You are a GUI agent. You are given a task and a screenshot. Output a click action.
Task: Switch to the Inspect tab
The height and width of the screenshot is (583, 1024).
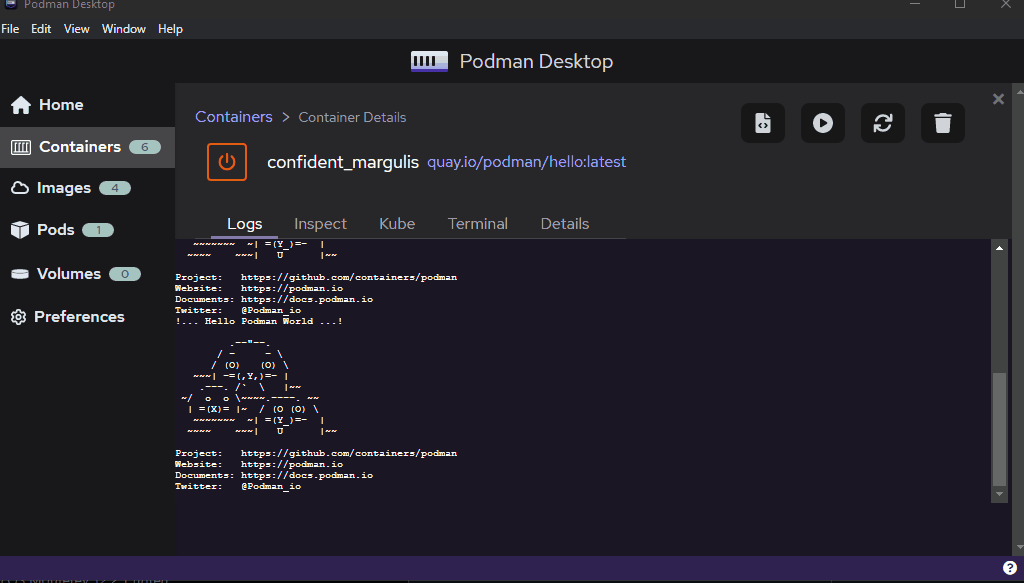pos(320,224)
